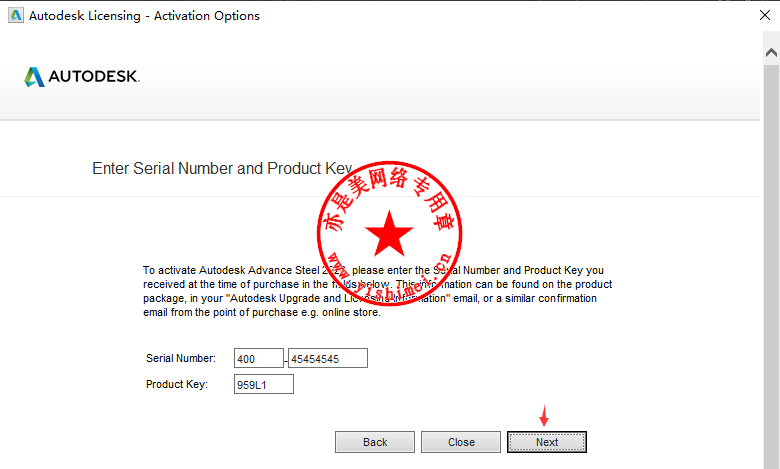The height and width of the screenshot is (469, 780).
Task: Click the 'To activate Autodesk Advance Steel' paragraph
Action: pyautogui.click(x=378, y=291)
